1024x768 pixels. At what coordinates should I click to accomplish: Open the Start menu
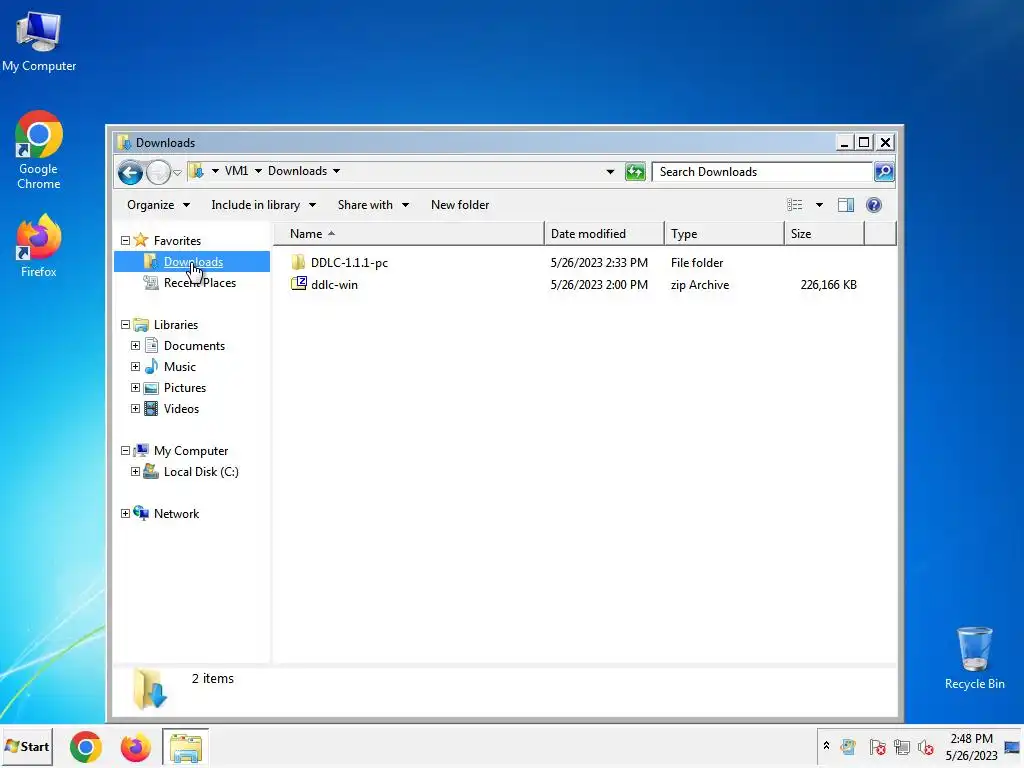click(x=27, y=746)
